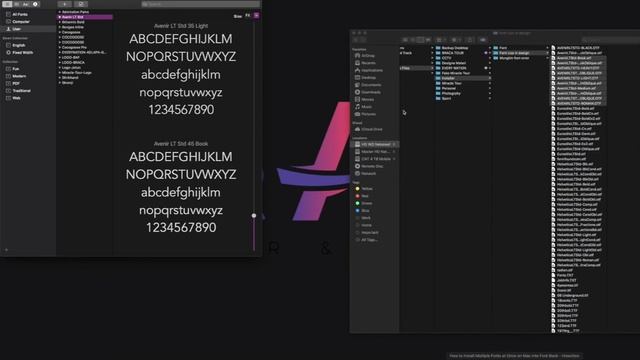The width and height of the screenshot is (640, 360).
Task: Open Downloads in Finder sidebar
Action: click(x=367, y=92)
